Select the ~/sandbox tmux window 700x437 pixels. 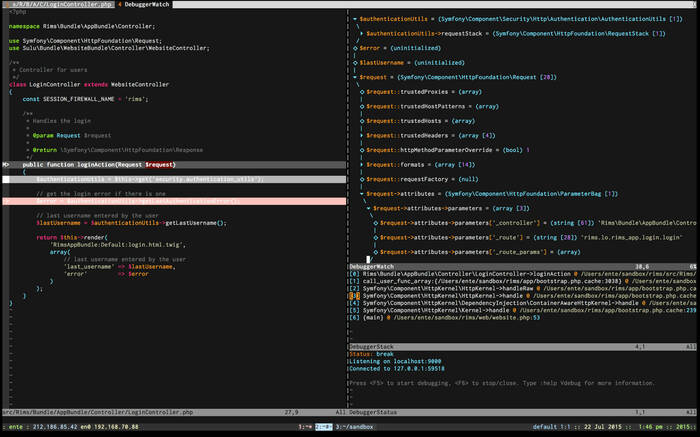click(x=354, y=426)
